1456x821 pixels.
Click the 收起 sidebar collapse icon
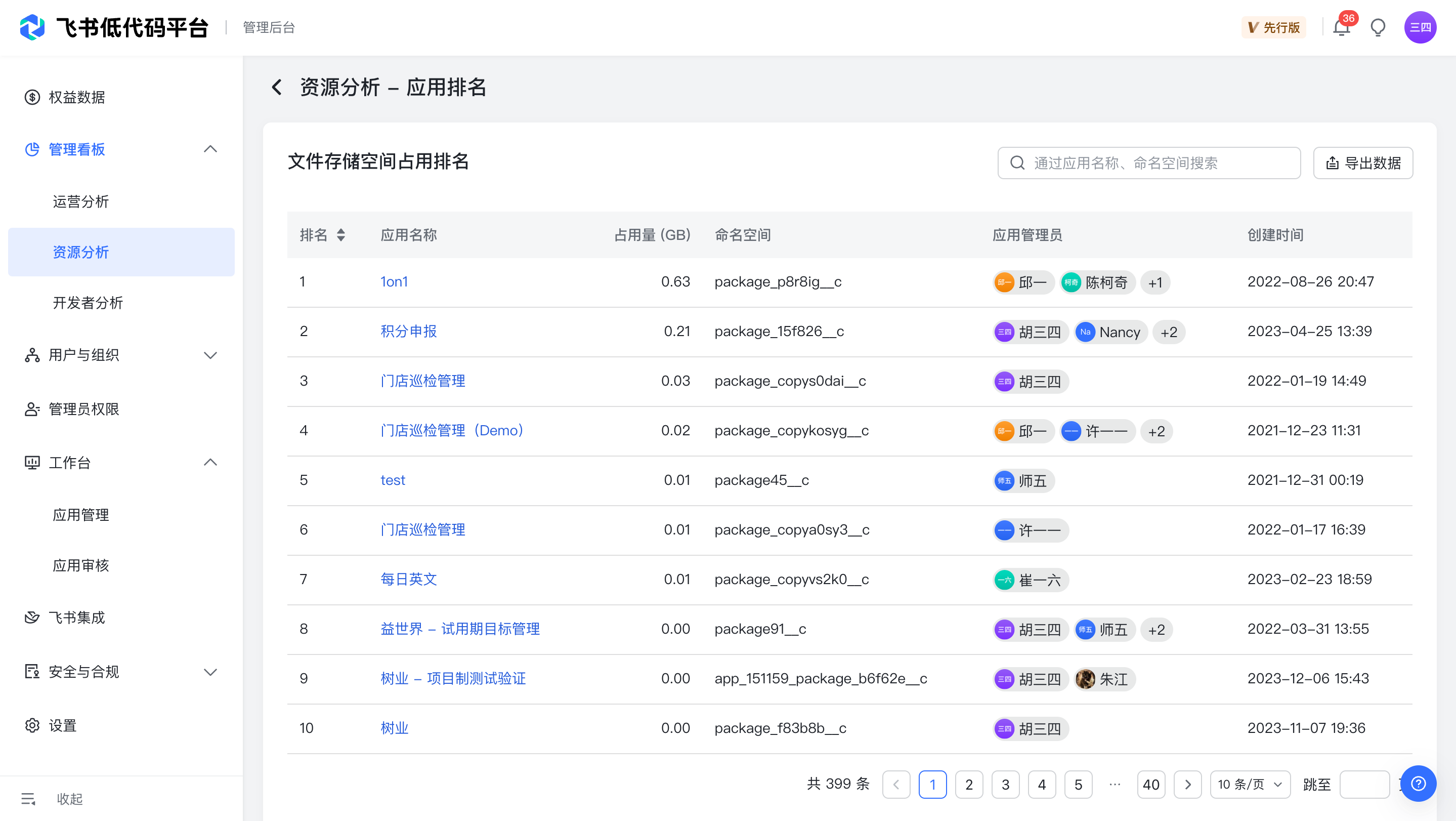pos(28,798)
